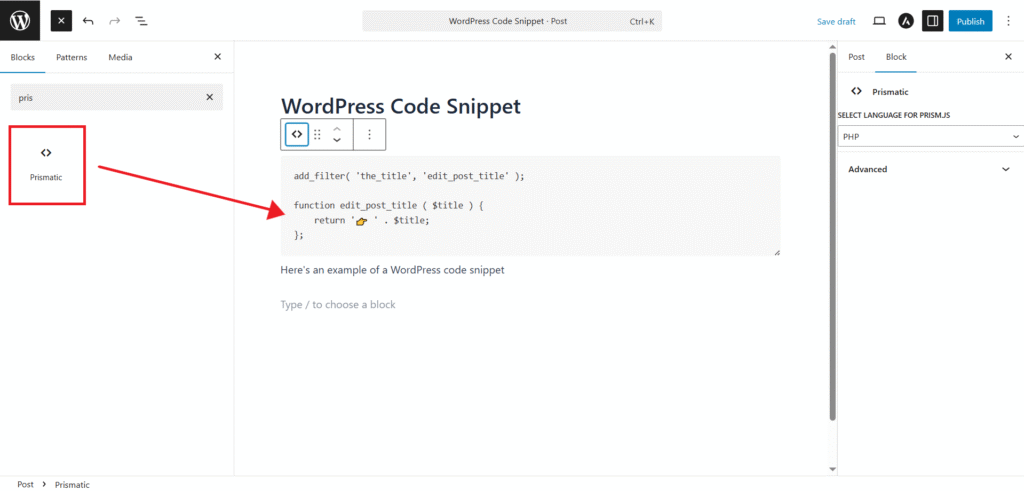Expand the Advanced panel
Screen dimensions: 1024x491
(930, 169)
